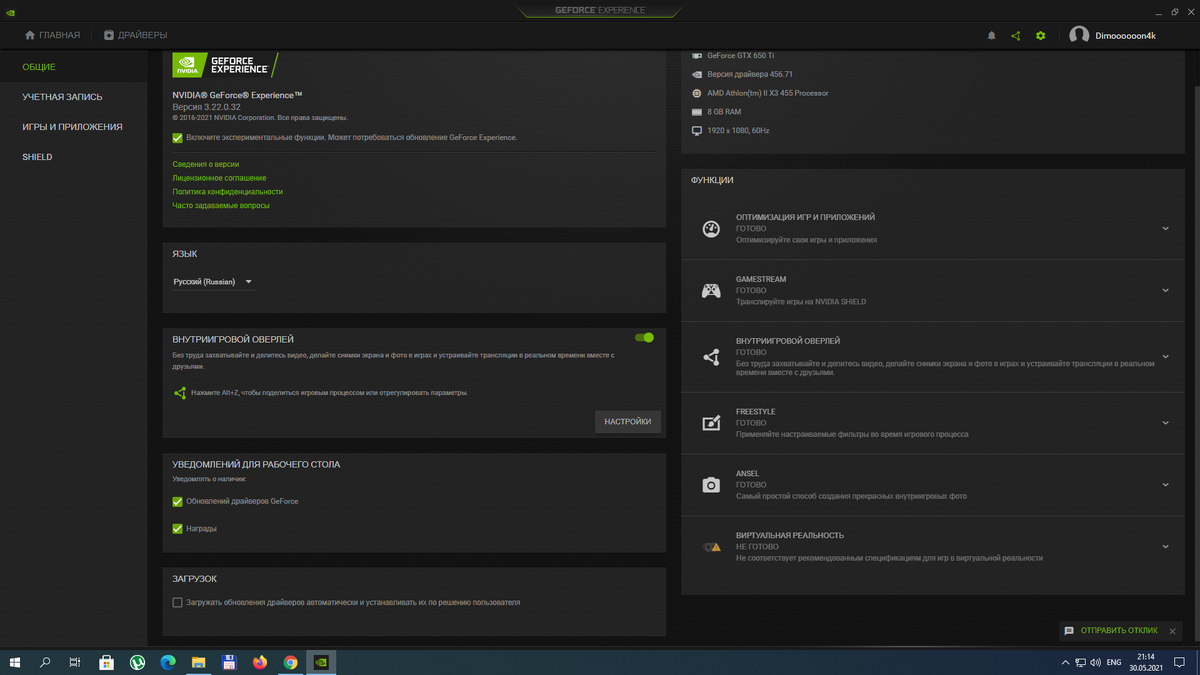Click the НАСТРОЙКИ overlay button

click(x=628, y=422)
